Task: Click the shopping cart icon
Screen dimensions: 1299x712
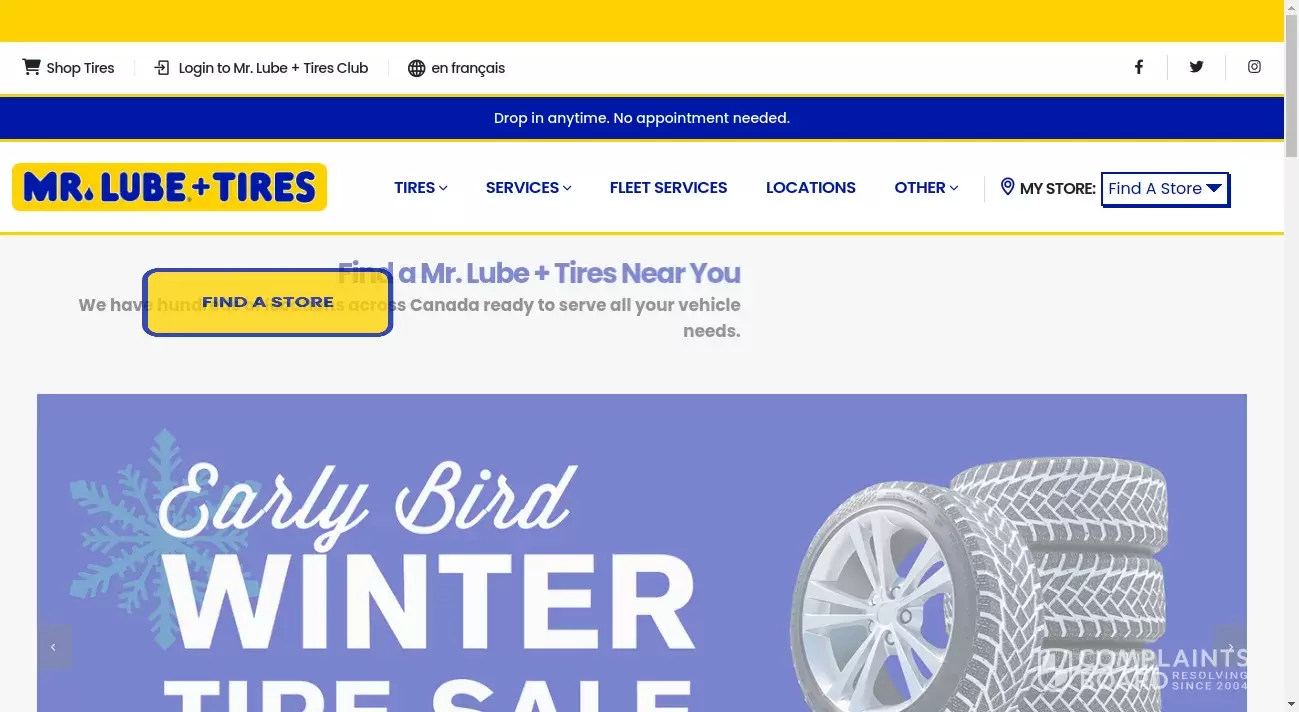Action: [x=31, y=67]
